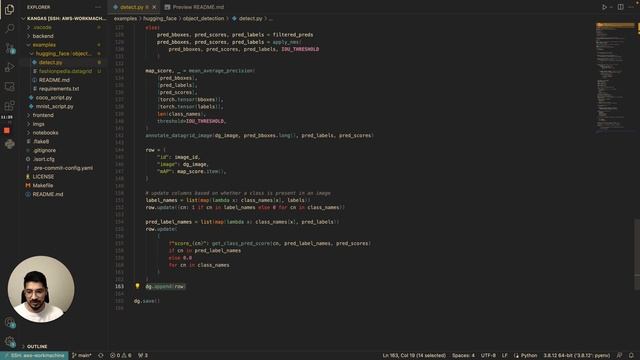The height and width of the screenshot is (360, 640).
Task: Collapse the KANGAS workspace root folder
Action: [64, 18]
